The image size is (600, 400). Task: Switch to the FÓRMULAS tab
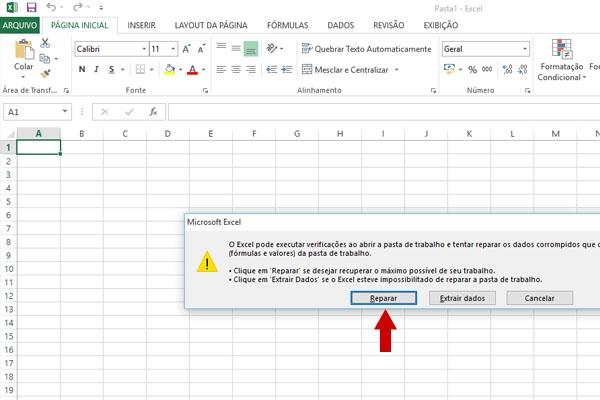point(287,25)
